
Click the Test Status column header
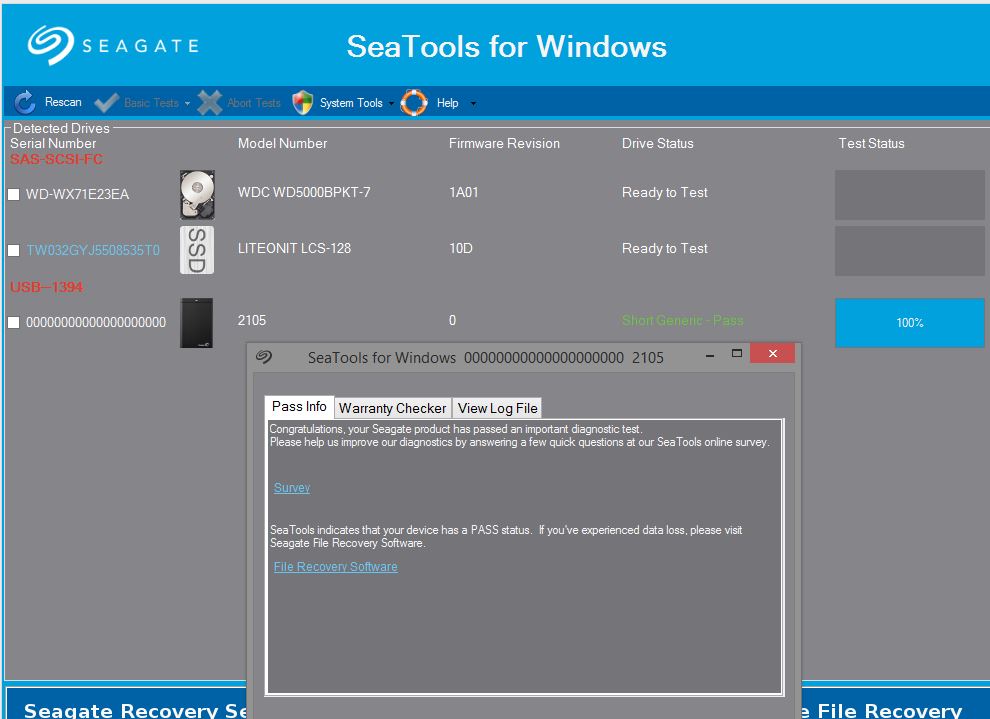point(871,143)
